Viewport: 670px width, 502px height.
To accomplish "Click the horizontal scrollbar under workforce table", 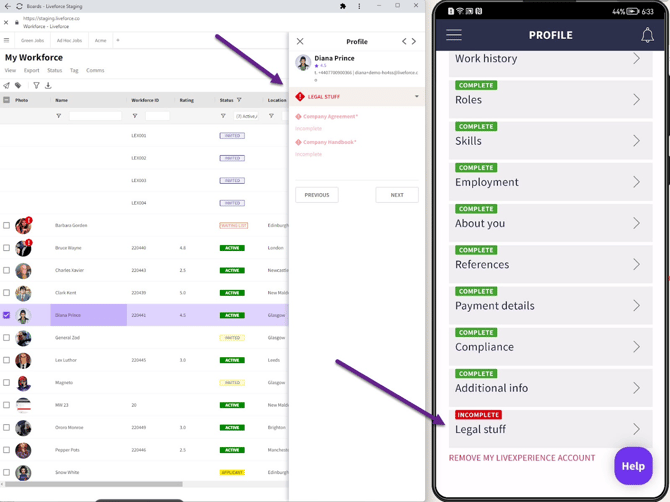I will tap(94, 484).
